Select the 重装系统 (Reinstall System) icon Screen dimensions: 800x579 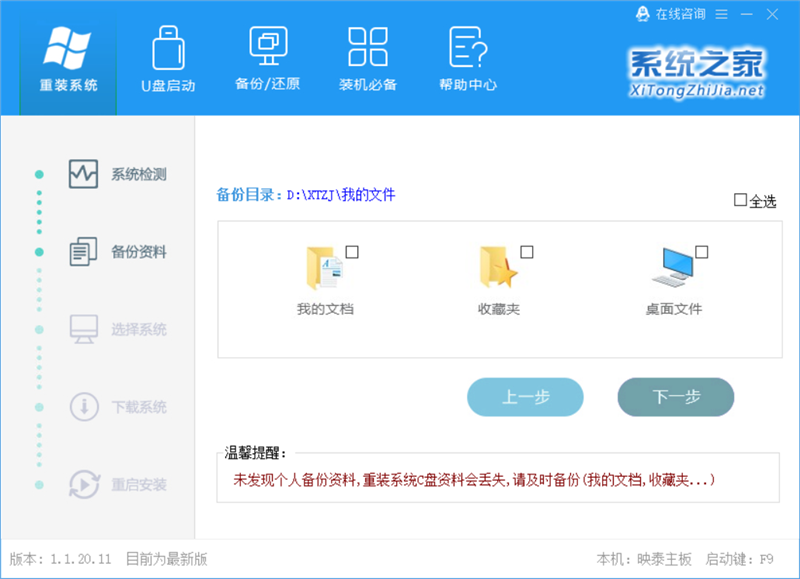[x=66, y=60]
